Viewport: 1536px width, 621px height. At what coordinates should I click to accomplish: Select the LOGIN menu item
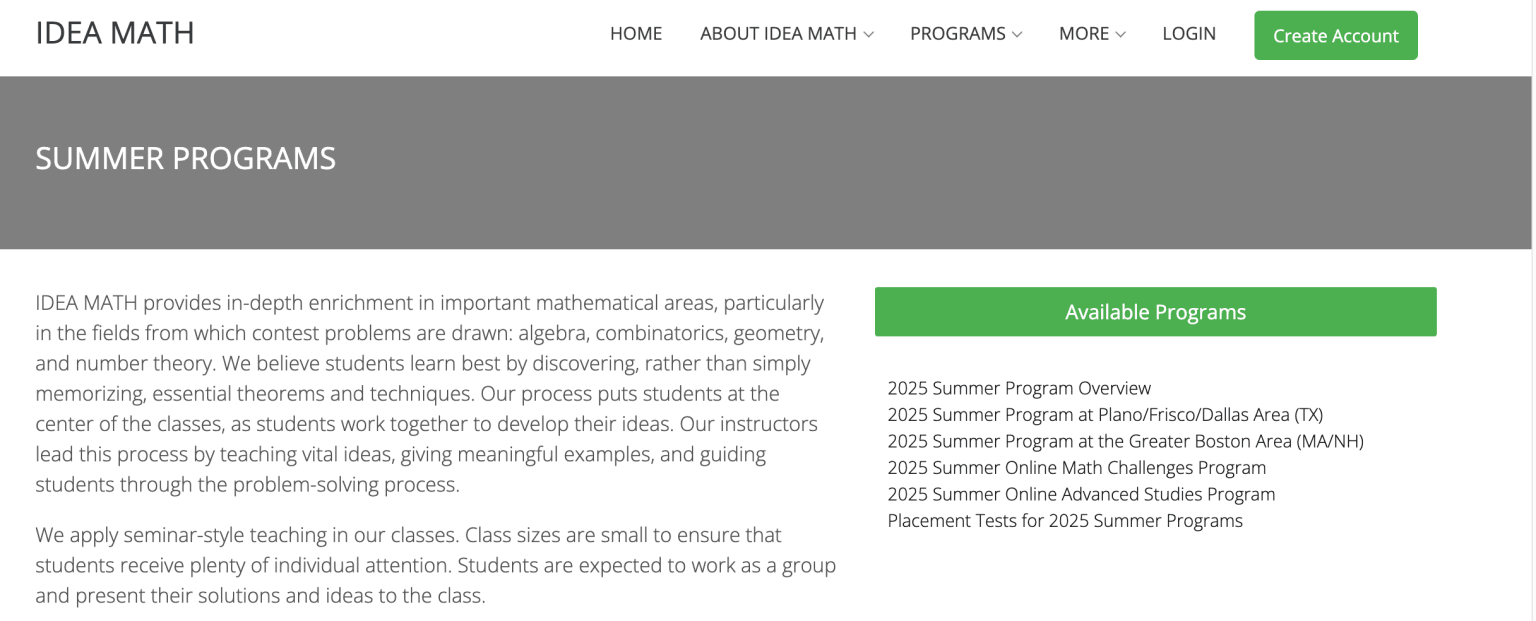[x=1189, y=33]
